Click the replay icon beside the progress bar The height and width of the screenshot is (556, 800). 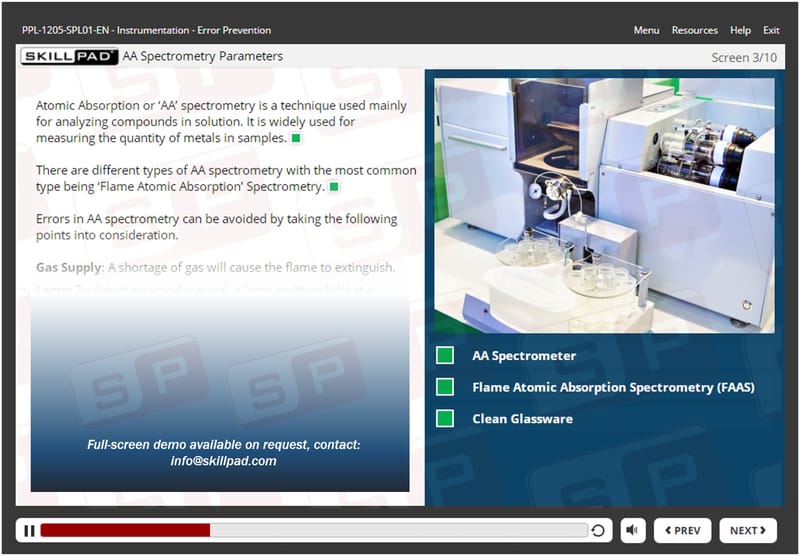pos(598,530)
